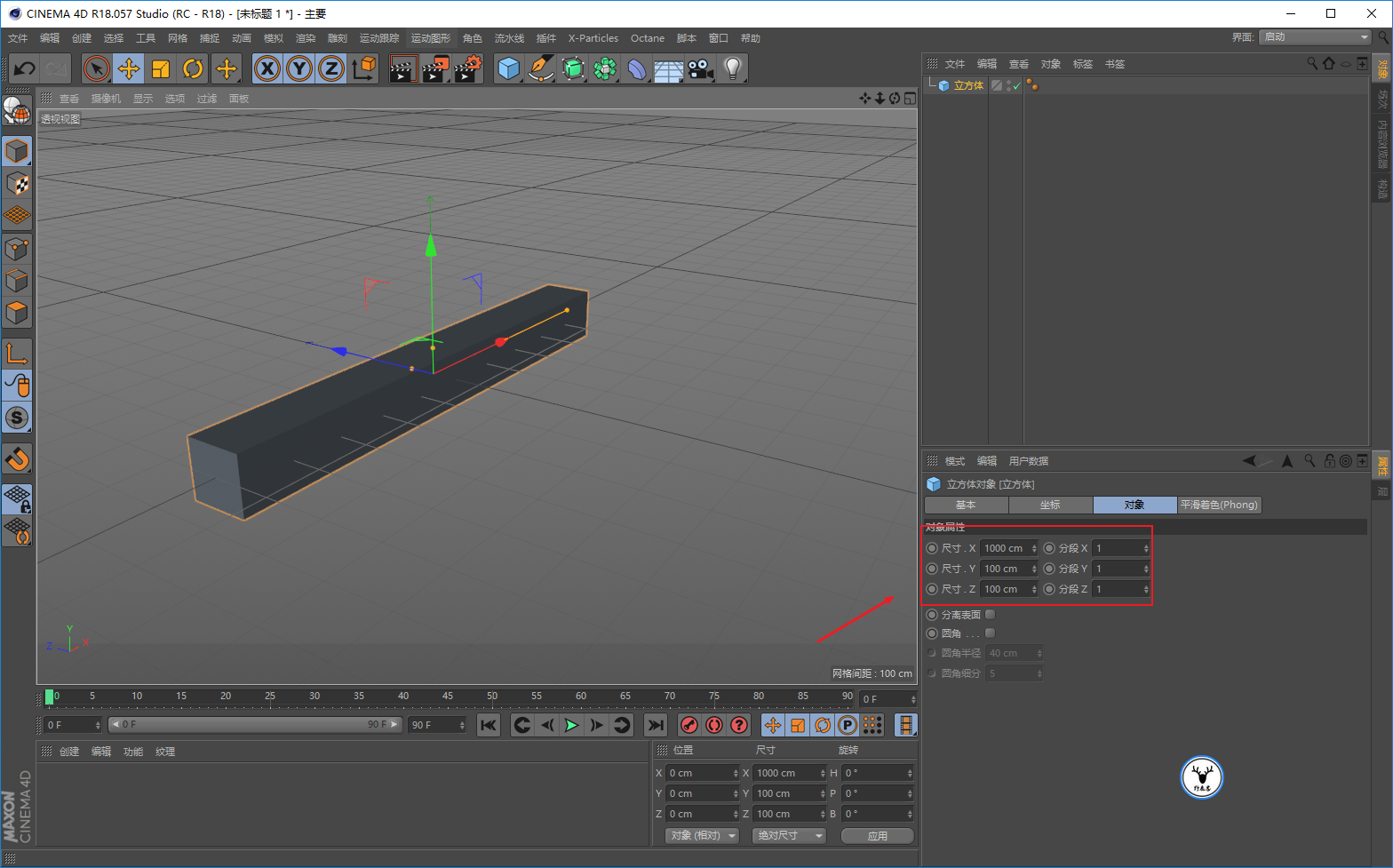Viewport: 1393px width, 868px height.
Task: Toggle the Y axis lock
Action: 299,68
